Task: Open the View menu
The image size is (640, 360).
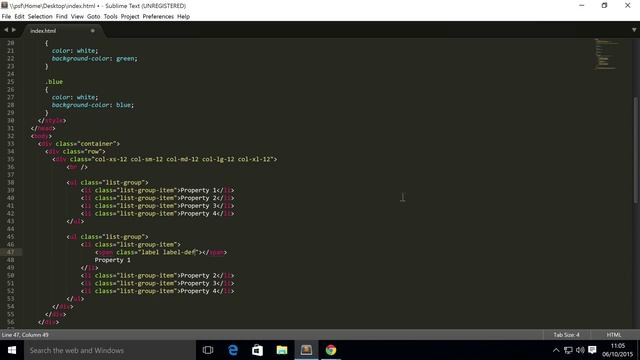Action: (x=77, y=16)
